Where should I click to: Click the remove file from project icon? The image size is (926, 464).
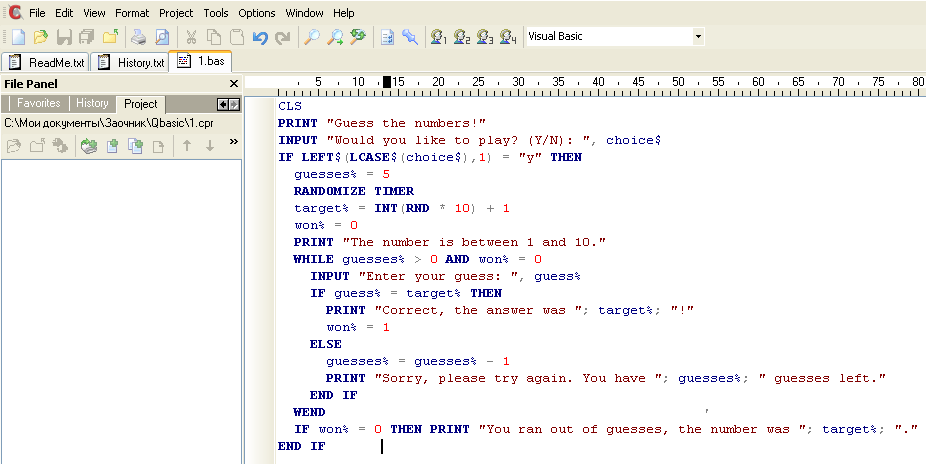pyautogui.click(x=158, y=145)
